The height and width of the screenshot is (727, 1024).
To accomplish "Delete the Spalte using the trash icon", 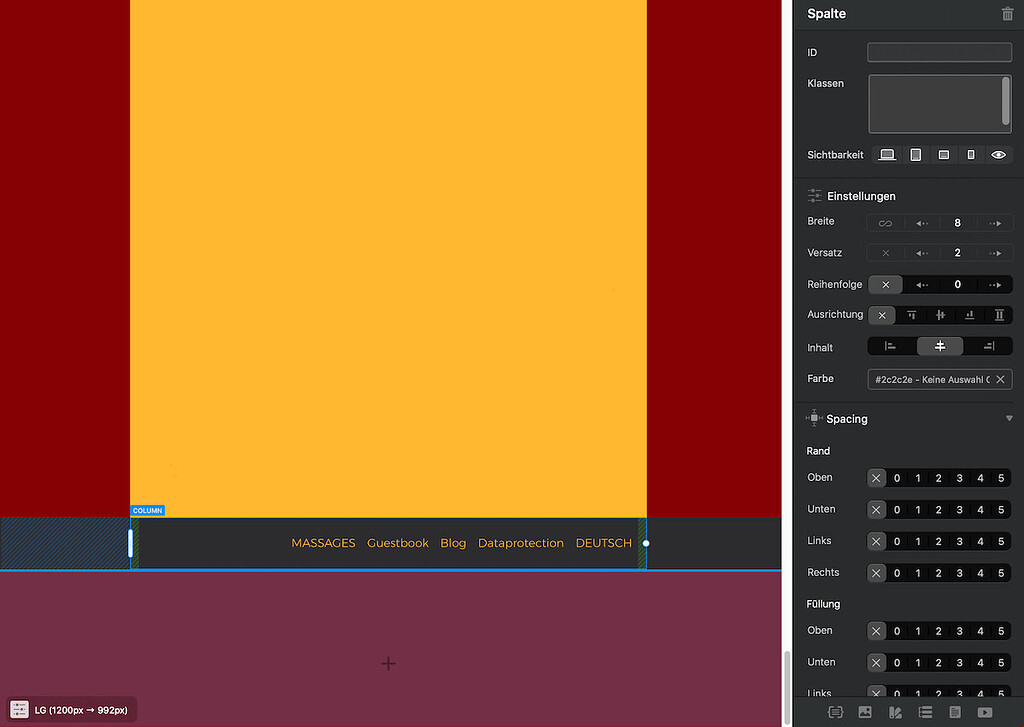I will click(x=1008, y=14).
